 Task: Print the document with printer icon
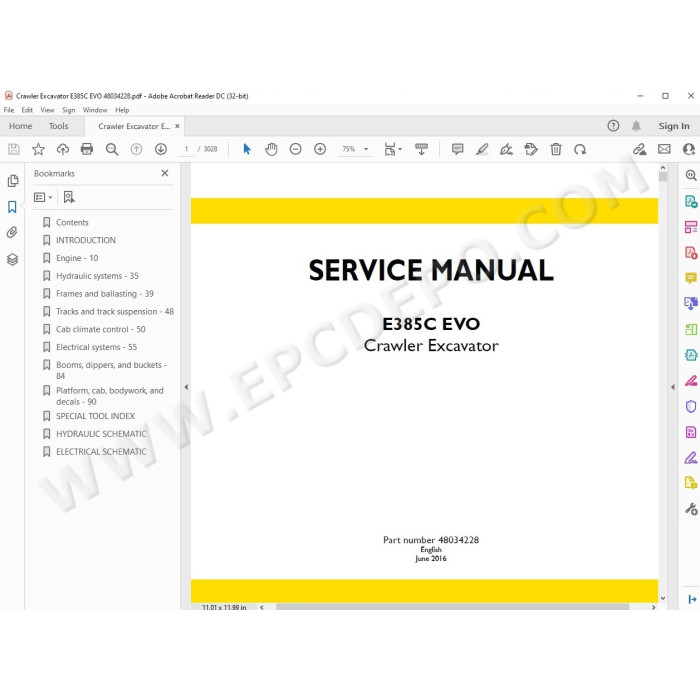pyautogui.click(x=87, y=149)
